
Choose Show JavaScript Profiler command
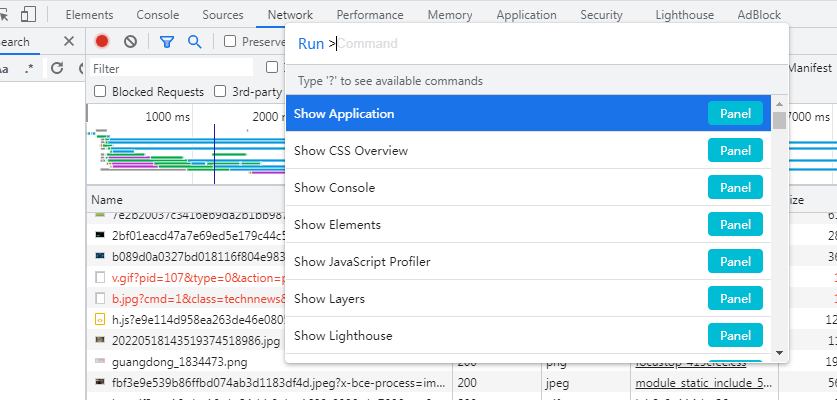(362, 262)
